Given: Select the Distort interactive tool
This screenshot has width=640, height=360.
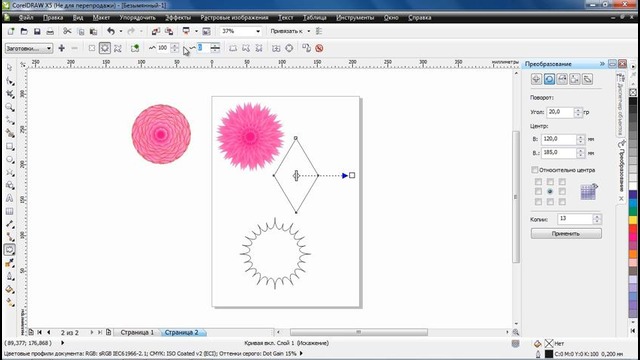Looking at the screenshot, I should coord(10,250).
